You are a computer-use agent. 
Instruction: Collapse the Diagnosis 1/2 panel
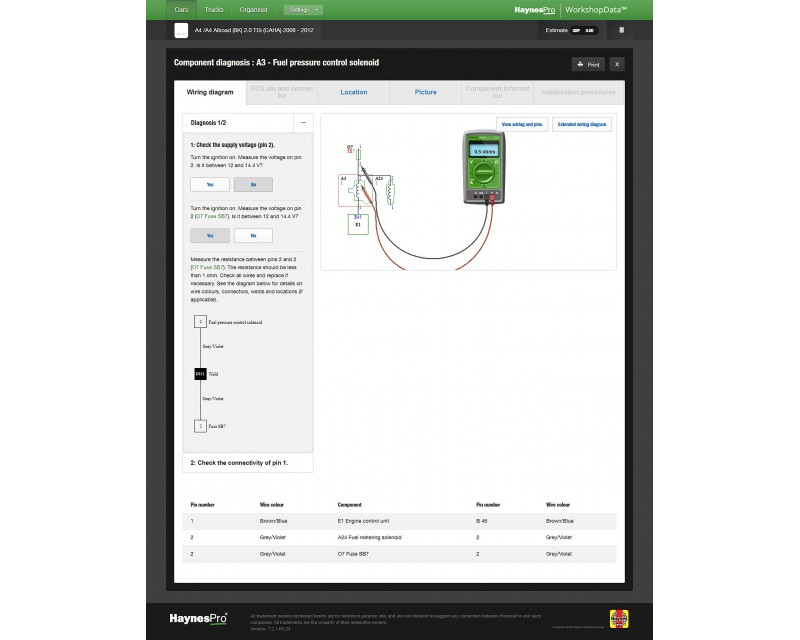pos(303,122)
